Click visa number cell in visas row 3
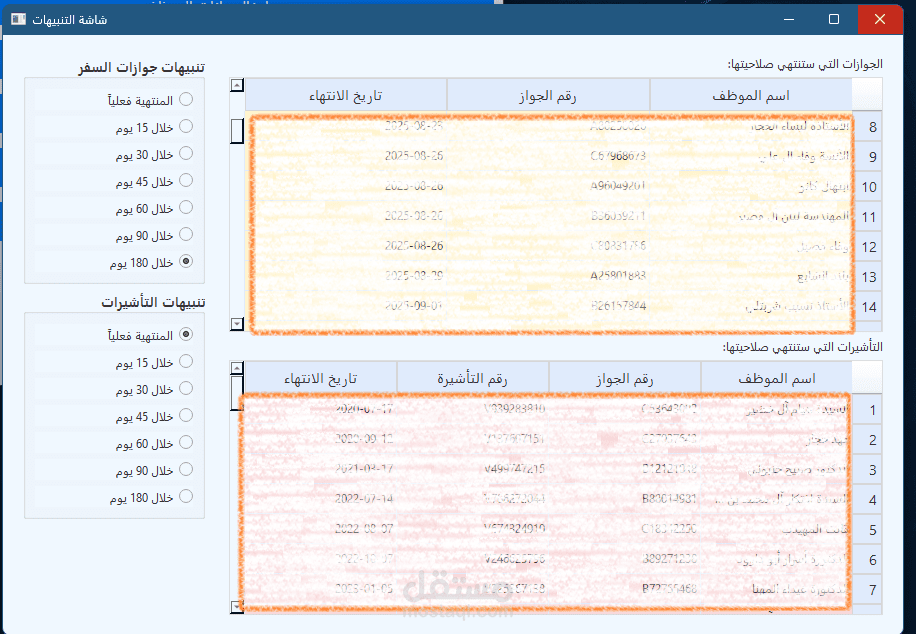The height and width of the screenshot is (634, 916). pos(473,469)
